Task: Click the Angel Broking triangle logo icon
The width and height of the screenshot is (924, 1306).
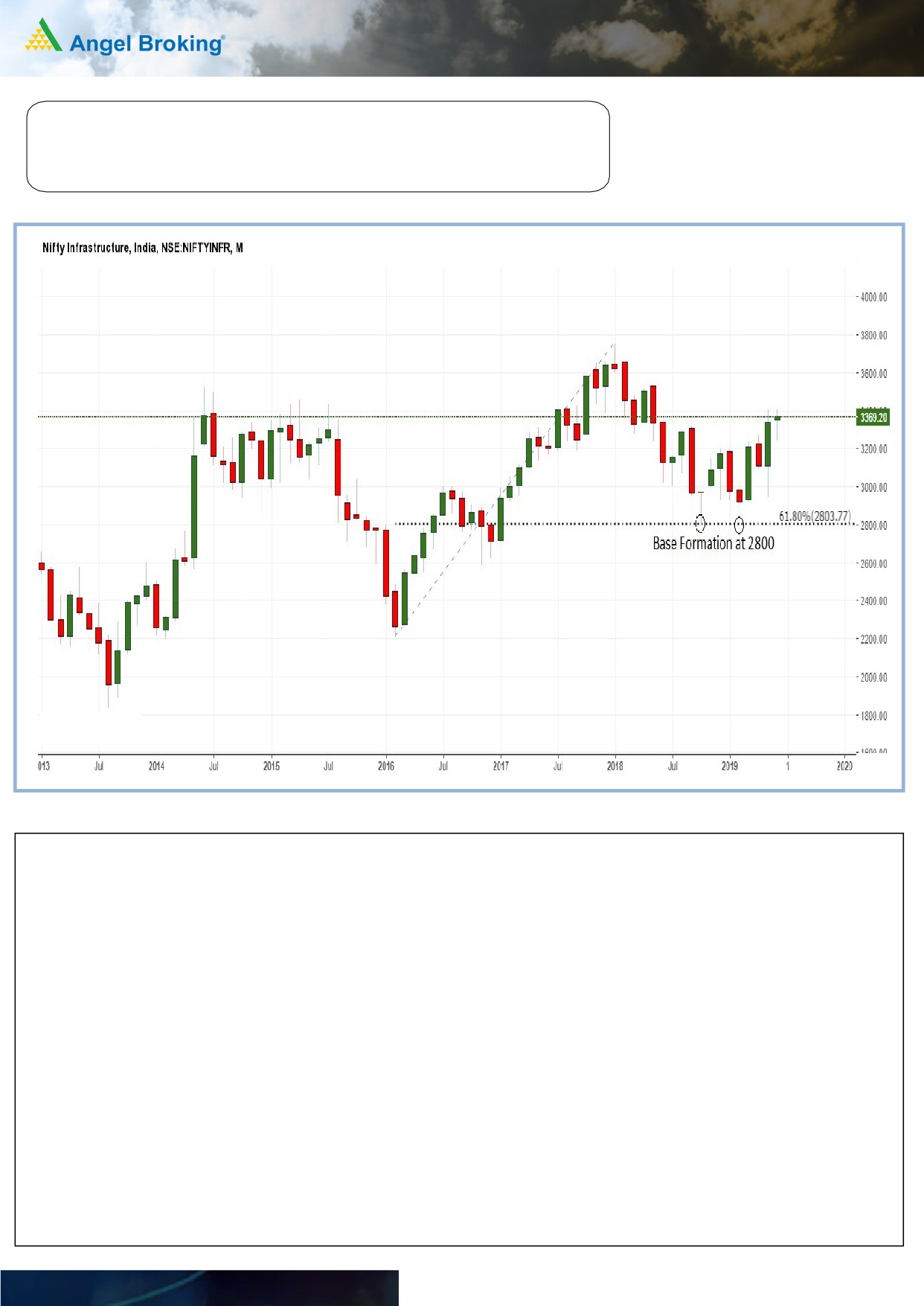Action: pyautogui.click(x=43, y=36)
